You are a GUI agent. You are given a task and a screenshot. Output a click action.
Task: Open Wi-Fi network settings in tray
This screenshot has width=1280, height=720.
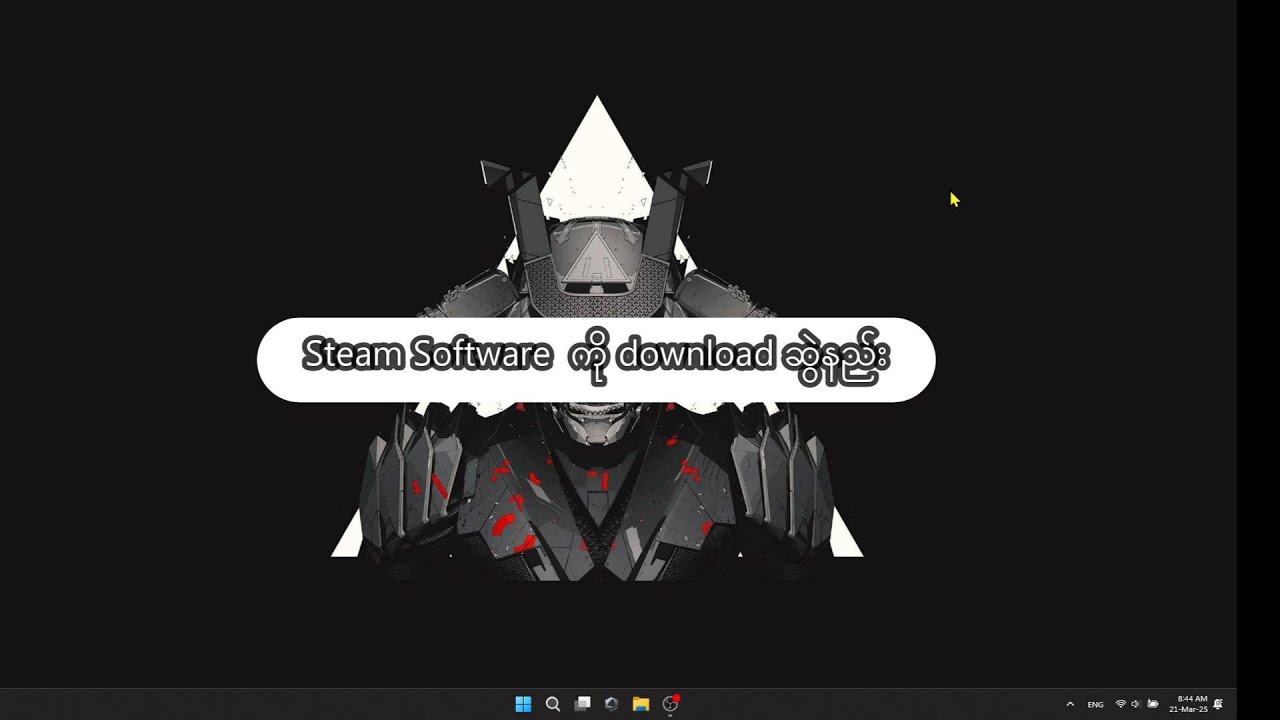click(1121, 704)
